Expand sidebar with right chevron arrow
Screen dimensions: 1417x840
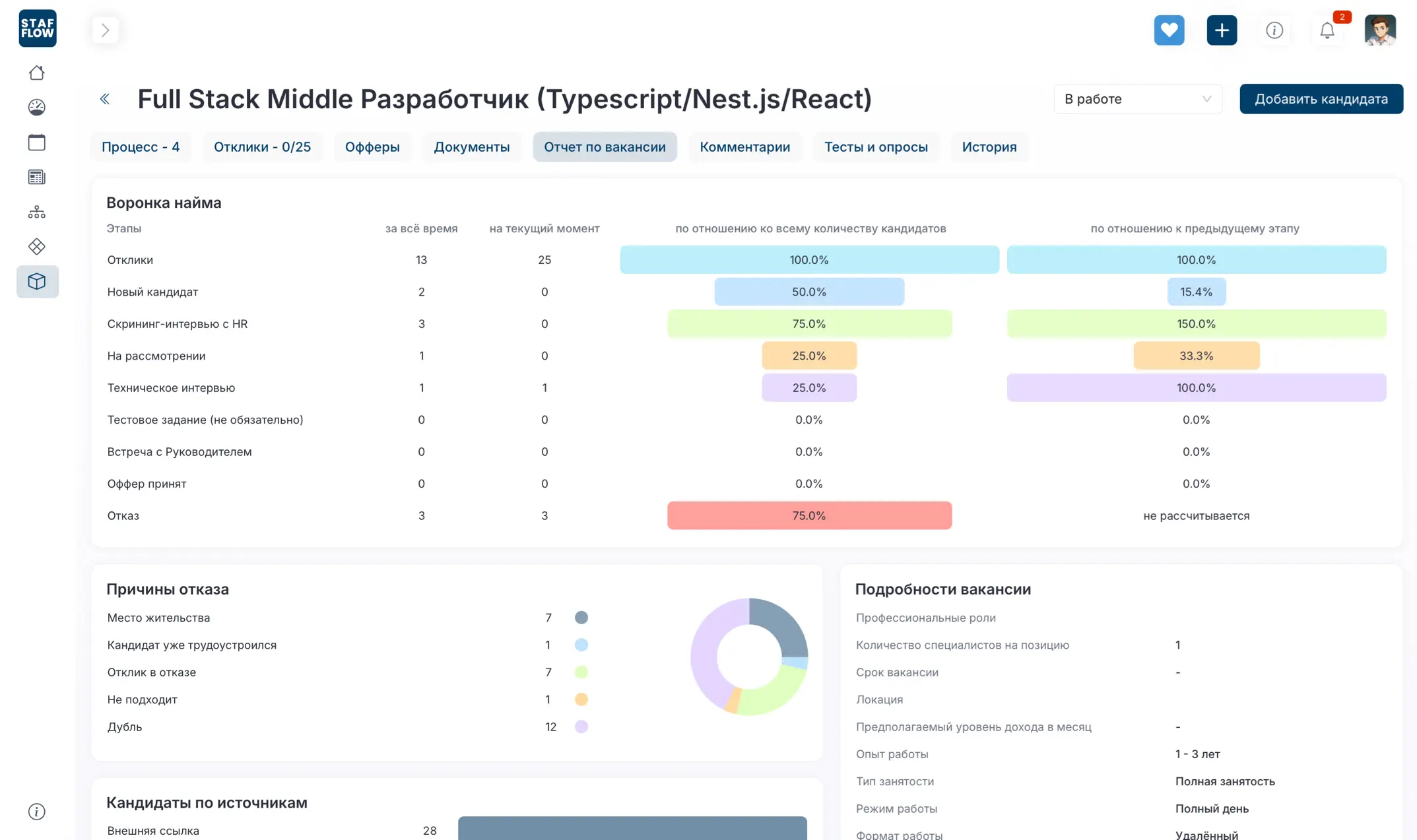105,30
